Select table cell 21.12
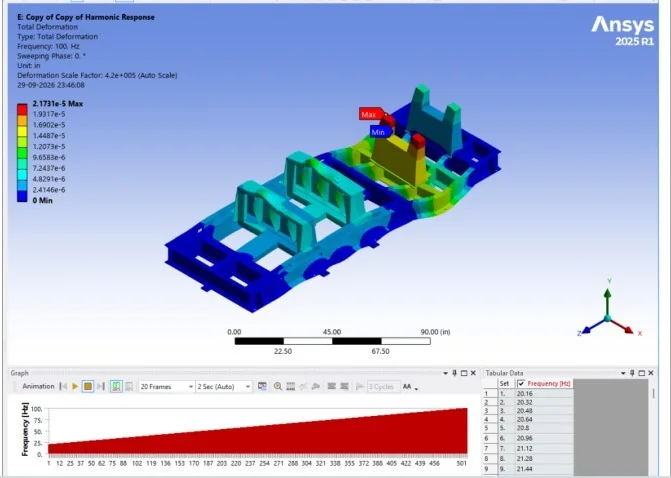 [544, 448]
